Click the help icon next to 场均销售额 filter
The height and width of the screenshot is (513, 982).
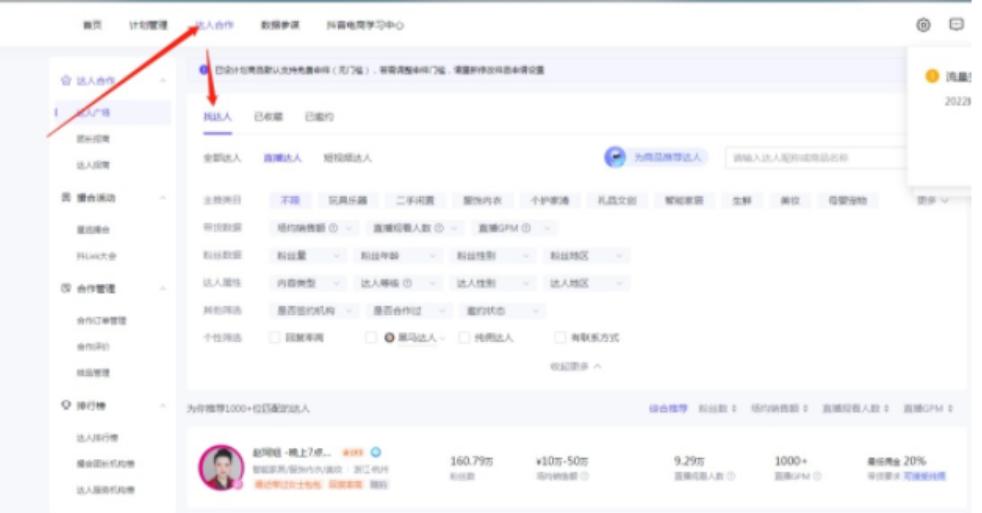click(x=333, y=228)
